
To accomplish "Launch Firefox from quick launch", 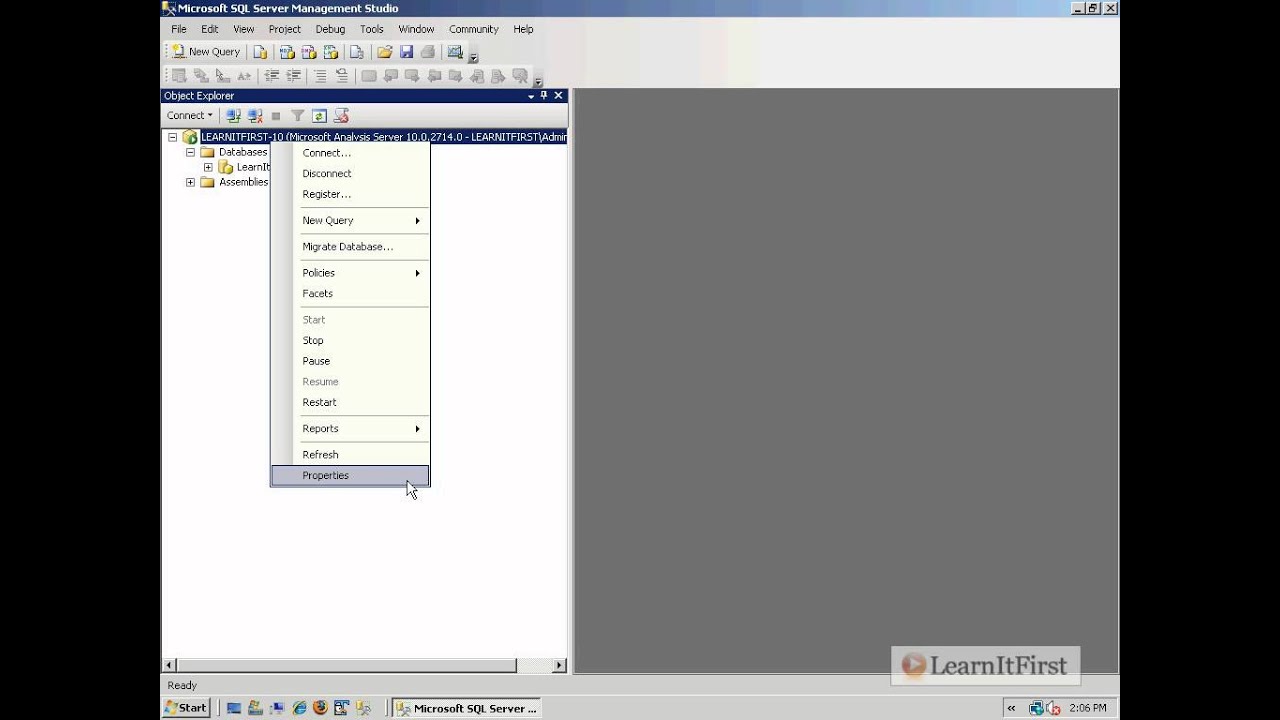I will tap(320, 708).
